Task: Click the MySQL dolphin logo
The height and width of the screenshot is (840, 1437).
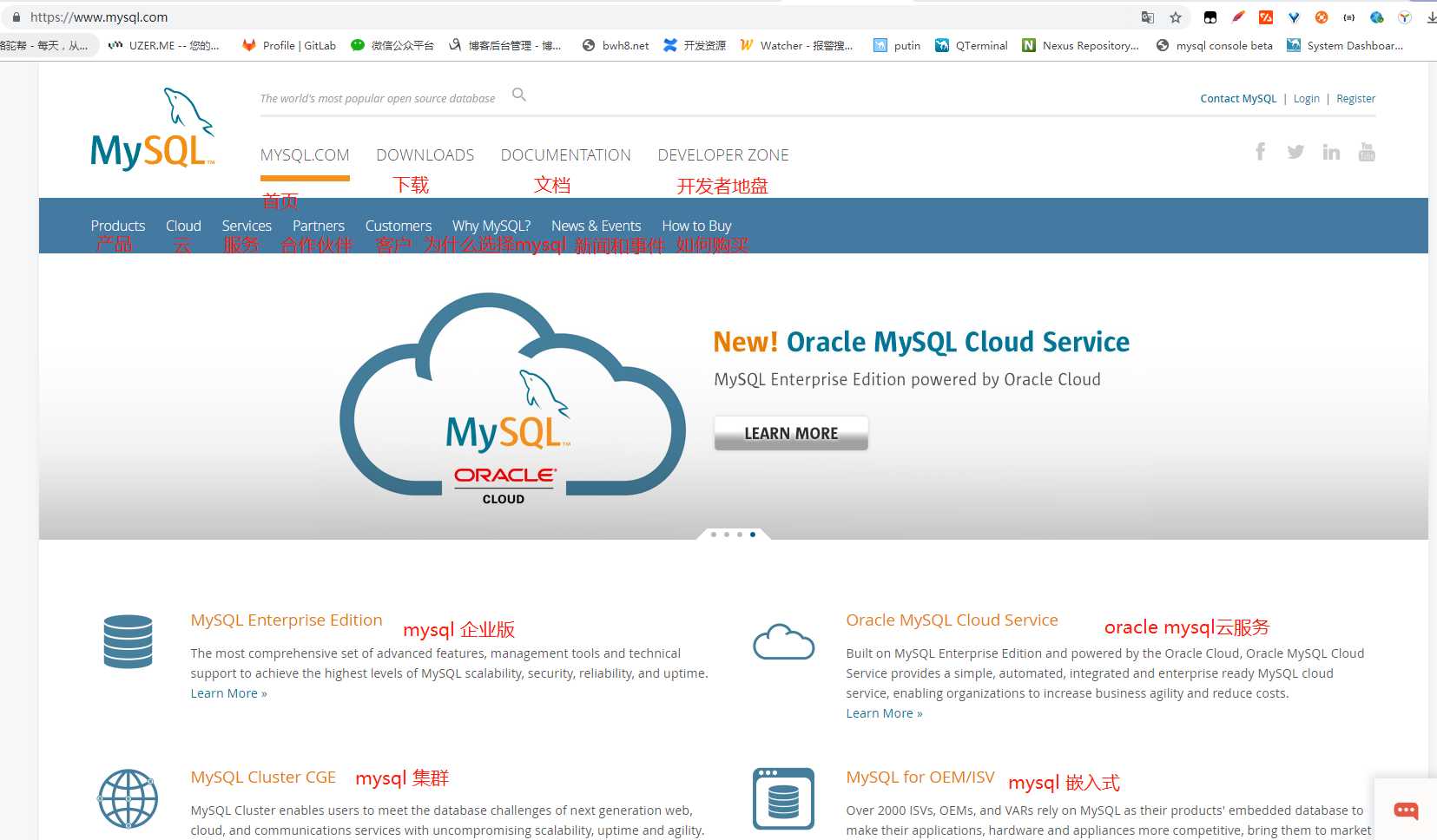Action: [152, 128]
